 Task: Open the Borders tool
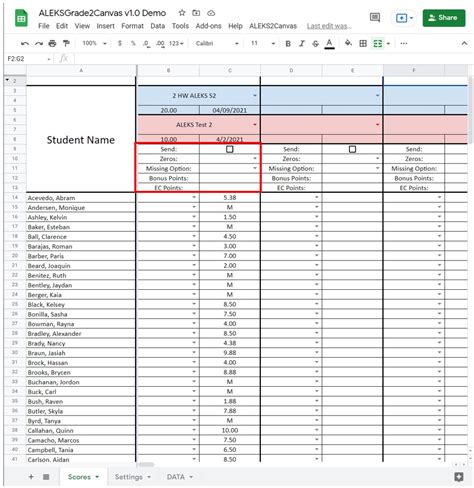click(363, 43)
